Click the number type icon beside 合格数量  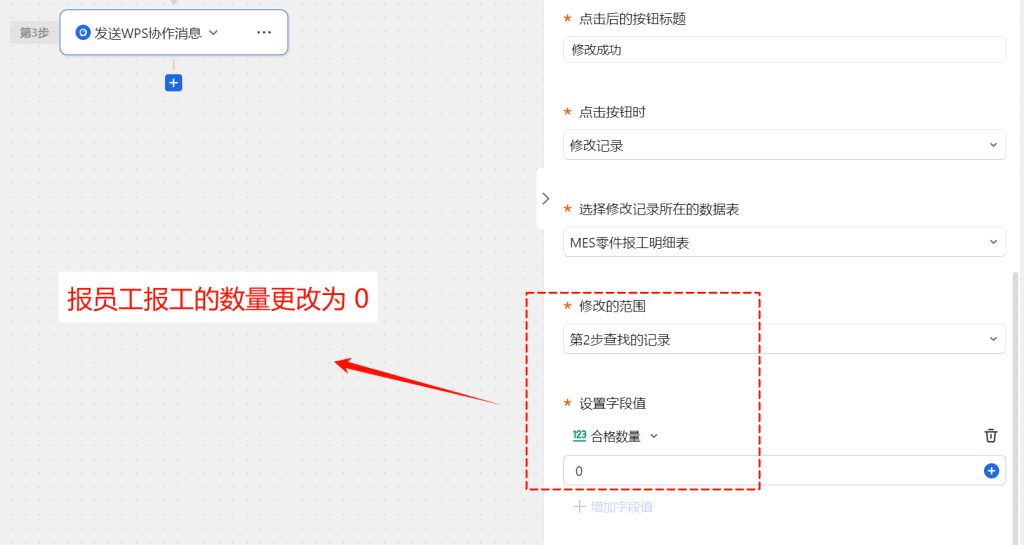coord(579,436)
